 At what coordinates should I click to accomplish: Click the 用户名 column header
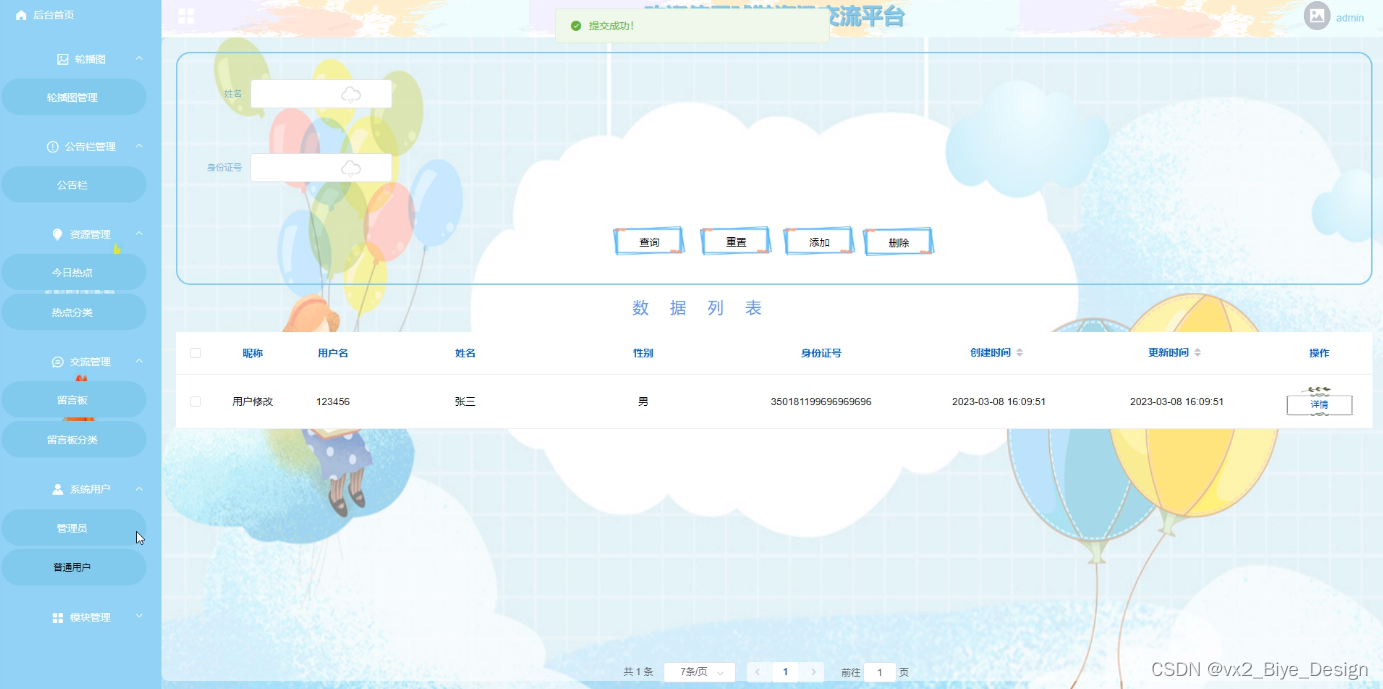tap(333, 353)
